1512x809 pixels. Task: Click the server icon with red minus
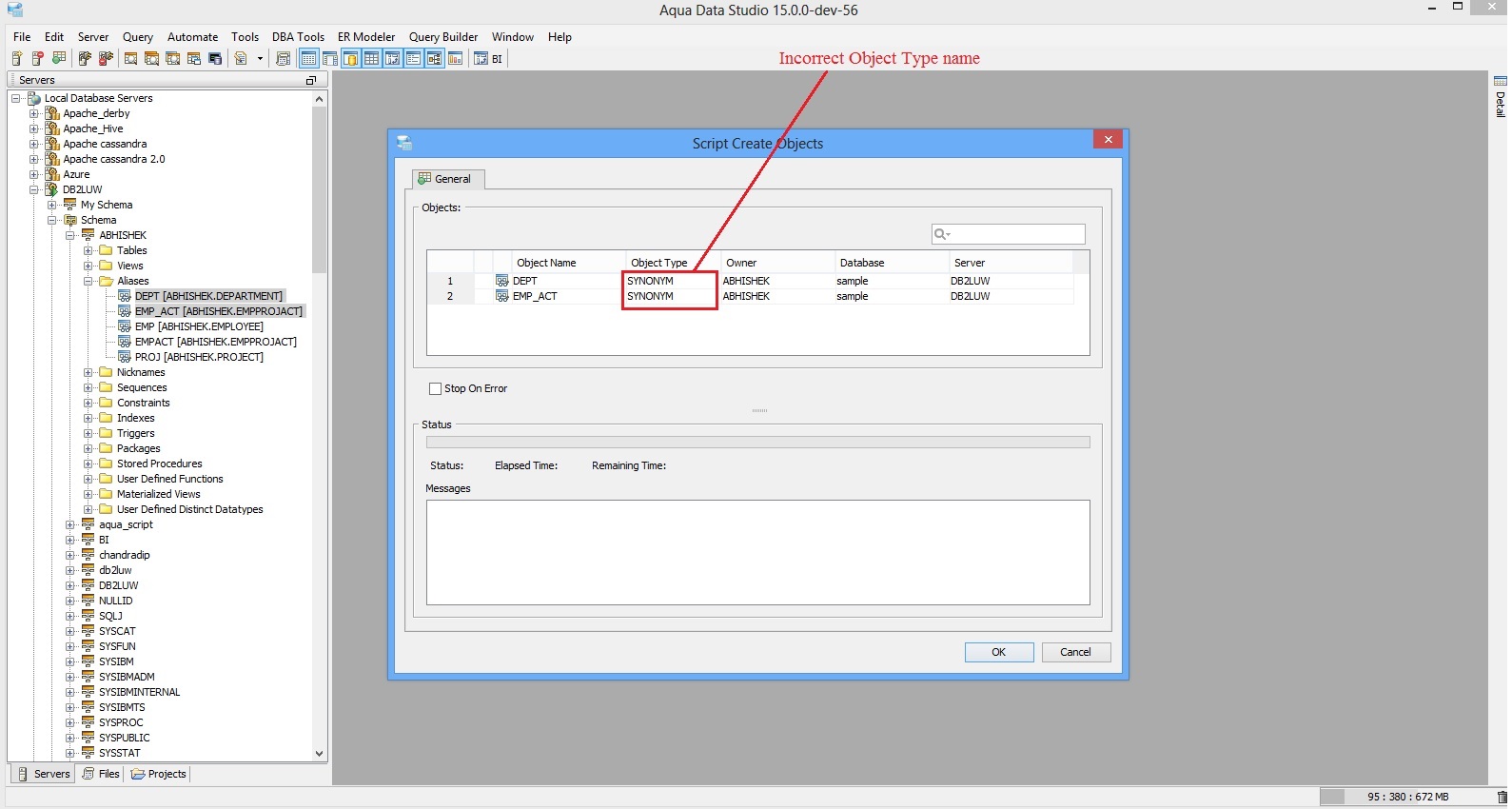coord(38,59)
